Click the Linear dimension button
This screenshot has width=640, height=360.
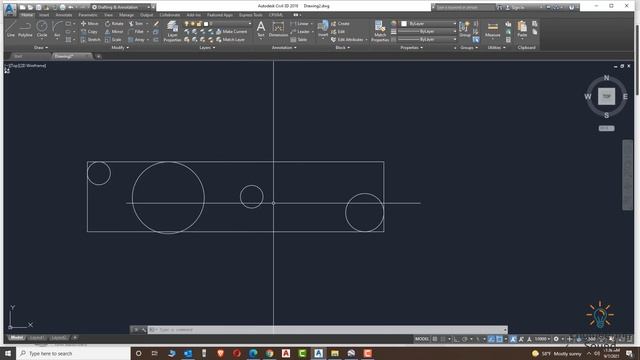pos(300,24)
